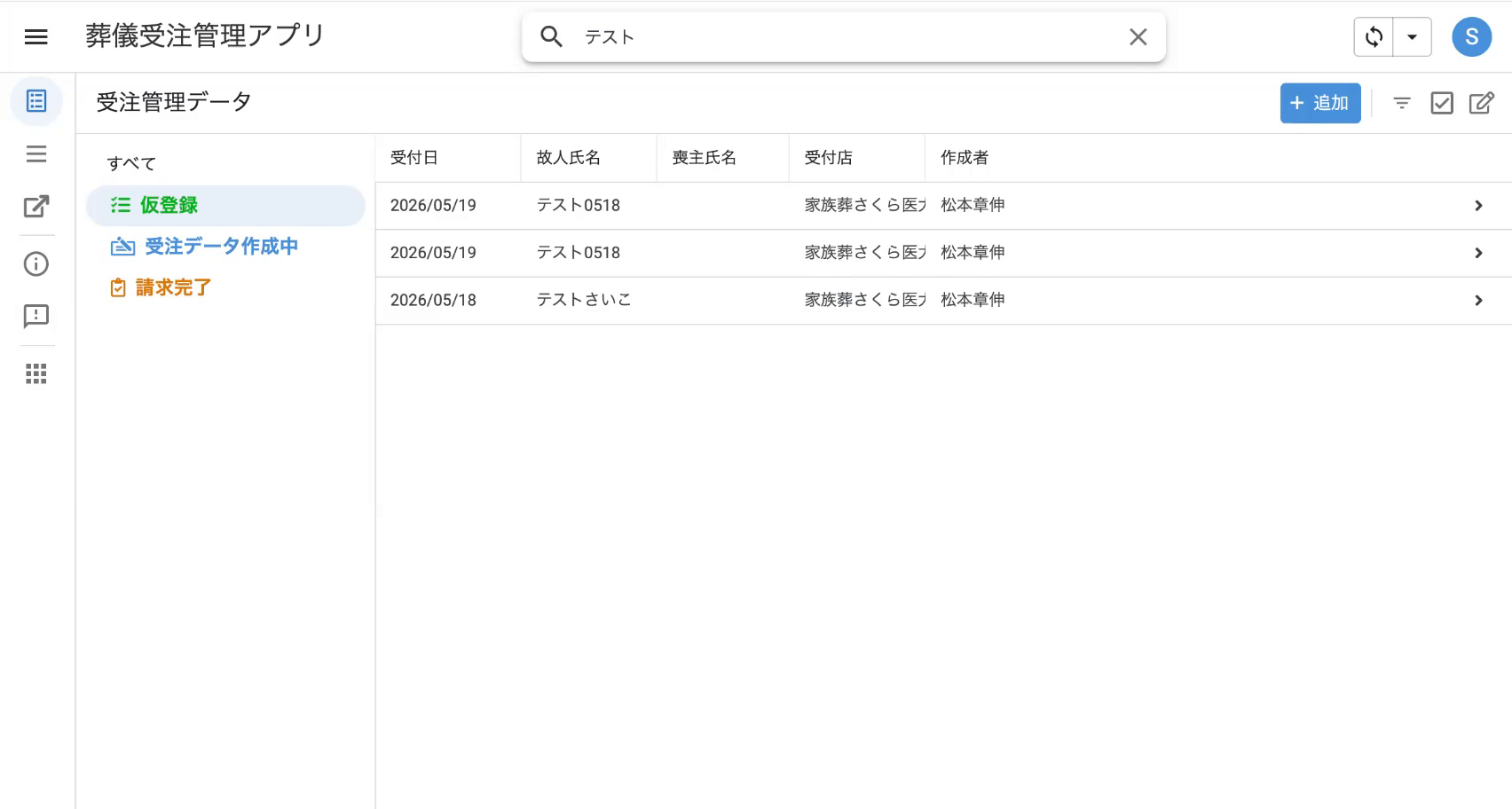Click the 2026/05/18 date cell
The image size is (1512, 809).
433,300
